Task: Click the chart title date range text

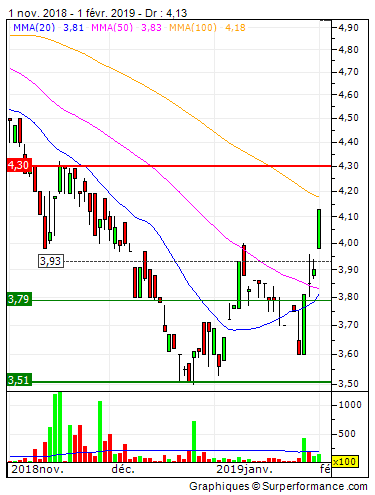Action: coord(98,13)
